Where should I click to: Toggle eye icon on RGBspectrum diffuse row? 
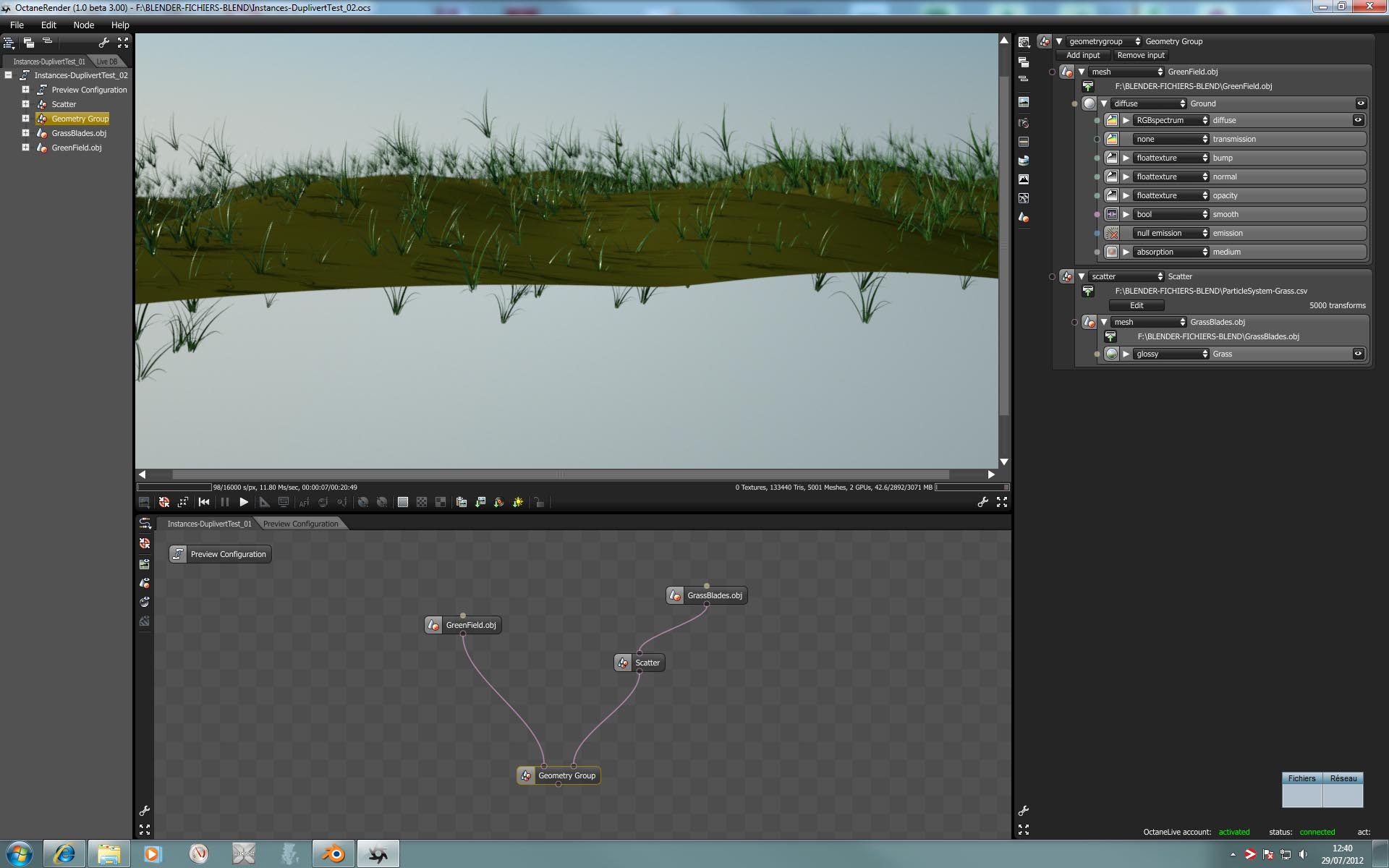[x=1358, y=120]
